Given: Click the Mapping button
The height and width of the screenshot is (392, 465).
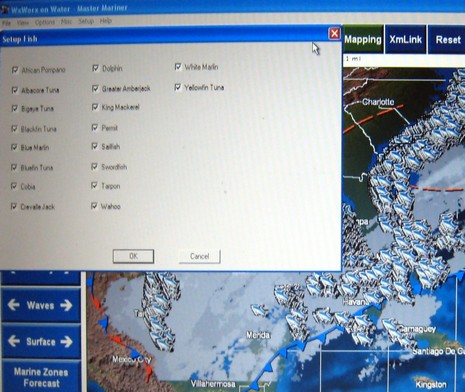Looking at the screenshot, I should [x=363, y=39].
